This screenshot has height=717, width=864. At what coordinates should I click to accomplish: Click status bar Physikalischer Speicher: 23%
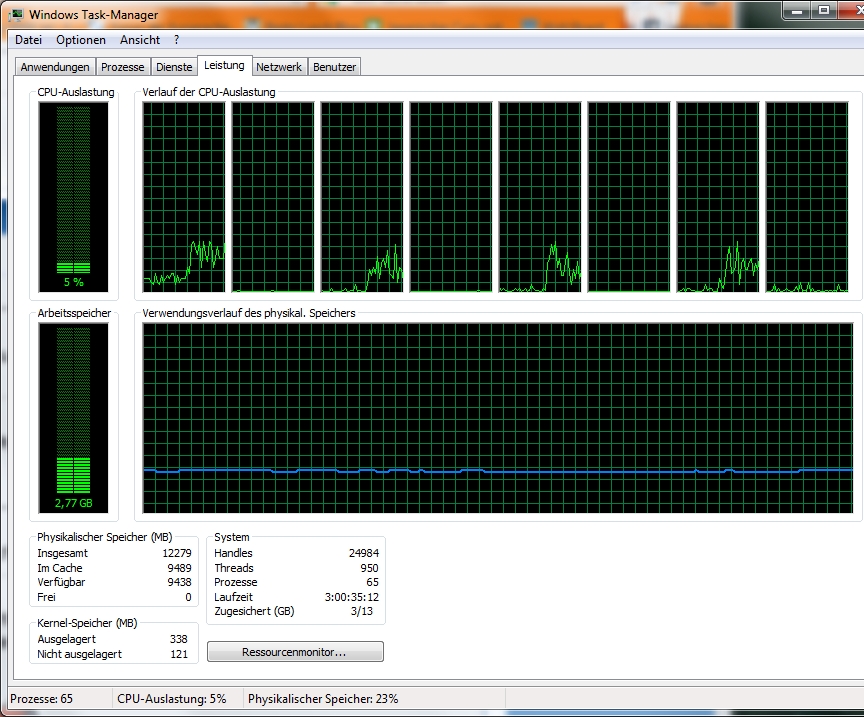(x=323, y=699)
